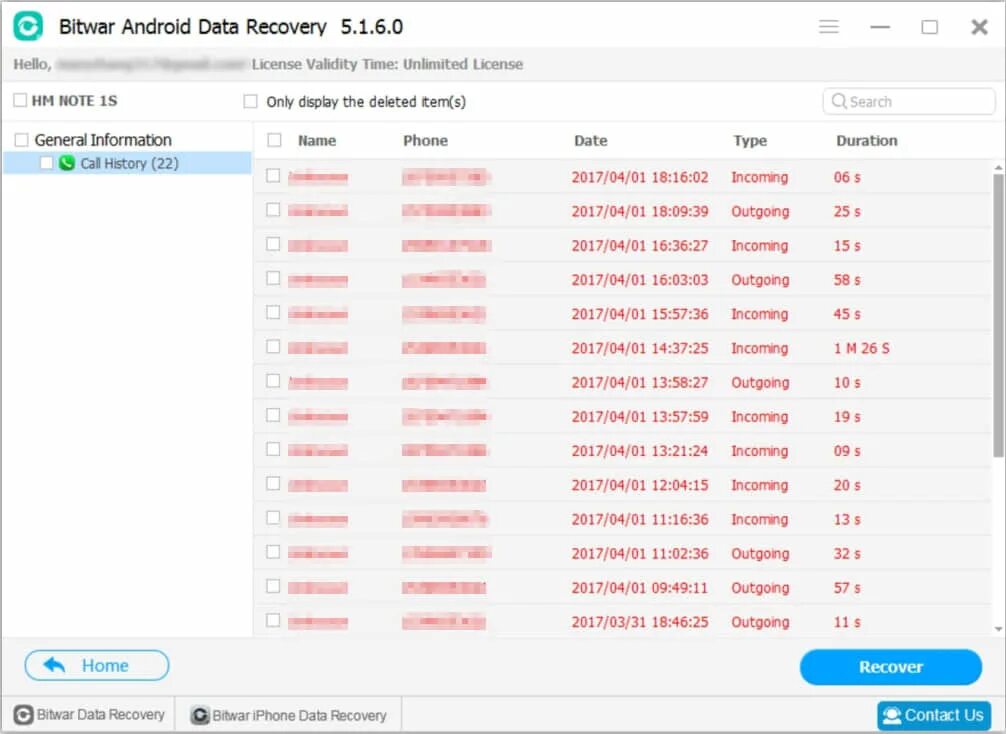Click the Bitwar iPhone Data Recovery icon
The image size is (1006, 734).
coord(200,715)
